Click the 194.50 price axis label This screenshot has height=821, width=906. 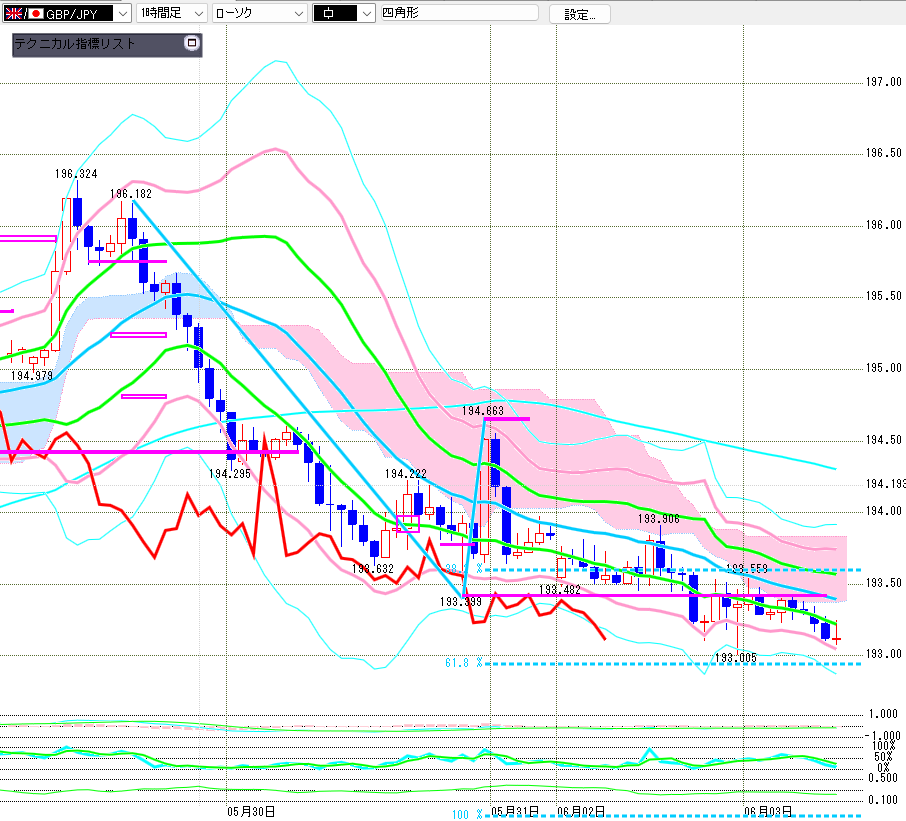point(883,440)
